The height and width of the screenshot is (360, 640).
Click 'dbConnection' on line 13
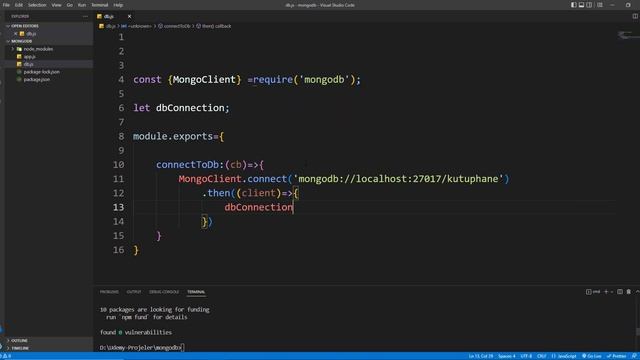(x=258, y=207)
